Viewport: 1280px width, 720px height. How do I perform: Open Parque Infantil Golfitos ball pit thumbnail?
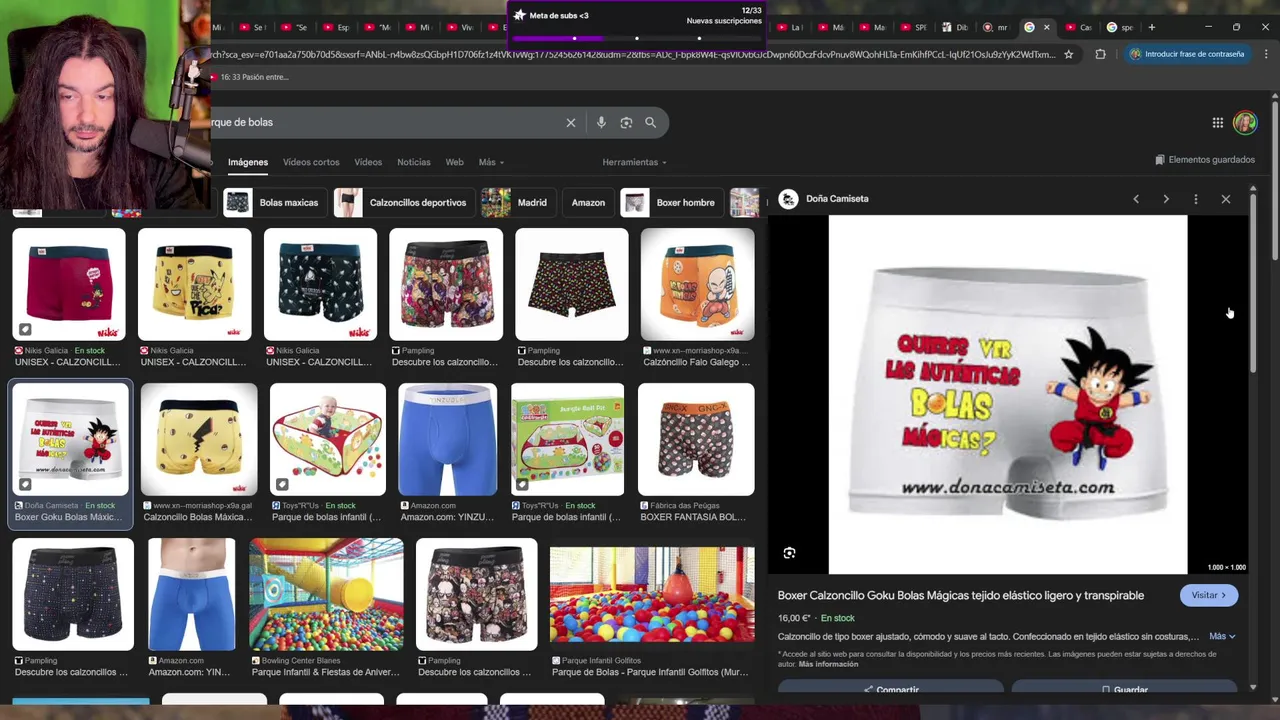(652, 594)
